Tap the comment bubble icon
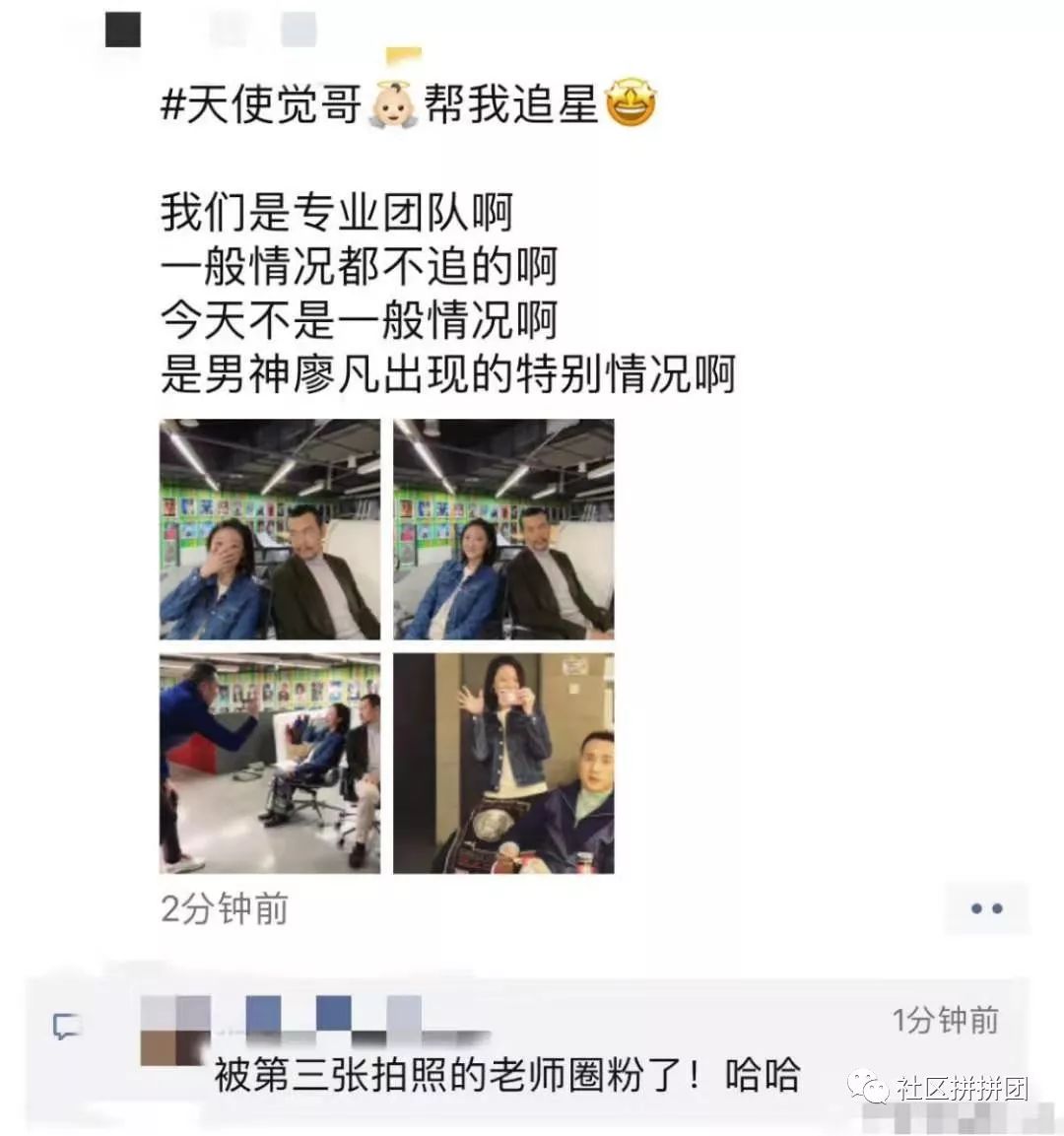Image resolution: width=1064 pixels, height=1136 pixels. click(x=67, y=1027)
